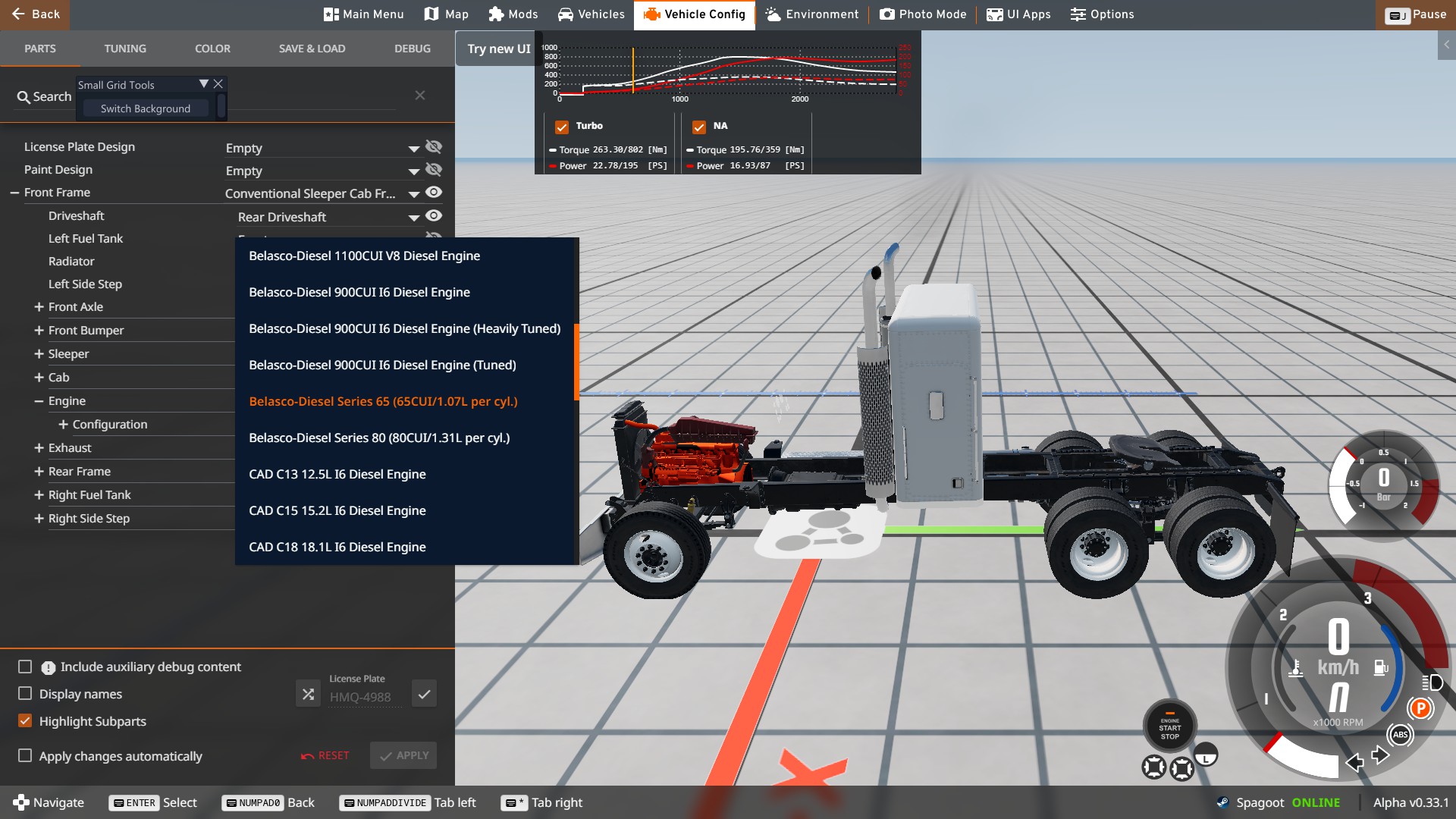This screenshot has width=1456, height=819.
Task: Expand the Rear Frame node
Action: point(39,472)
